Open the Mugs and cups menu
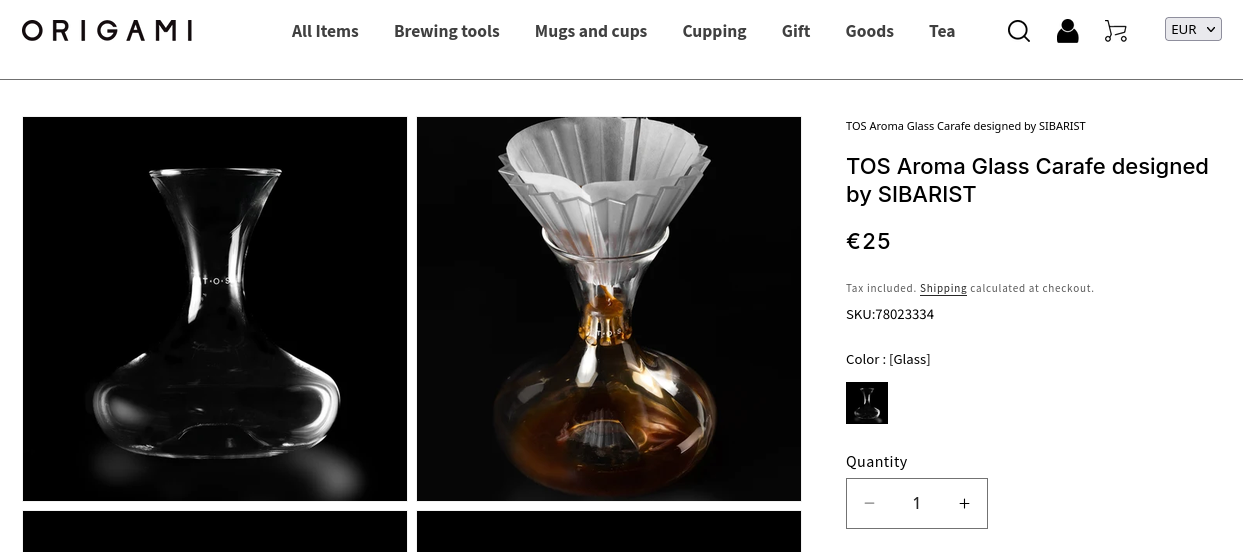The height and width of the screenshot is (552, 1243). [591, 31]
